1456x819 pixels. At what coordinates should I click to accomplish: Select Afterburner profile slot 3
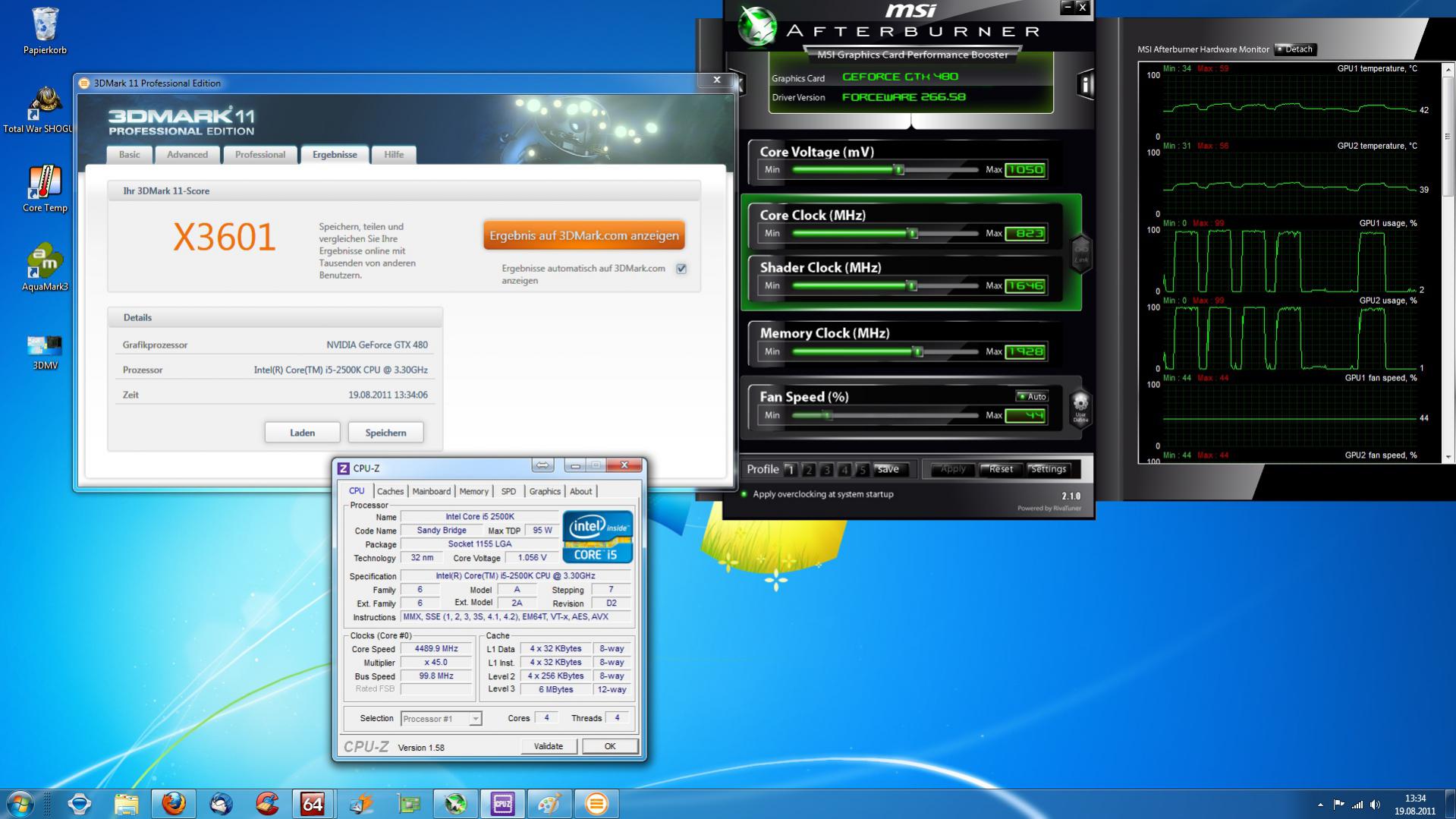827,470
